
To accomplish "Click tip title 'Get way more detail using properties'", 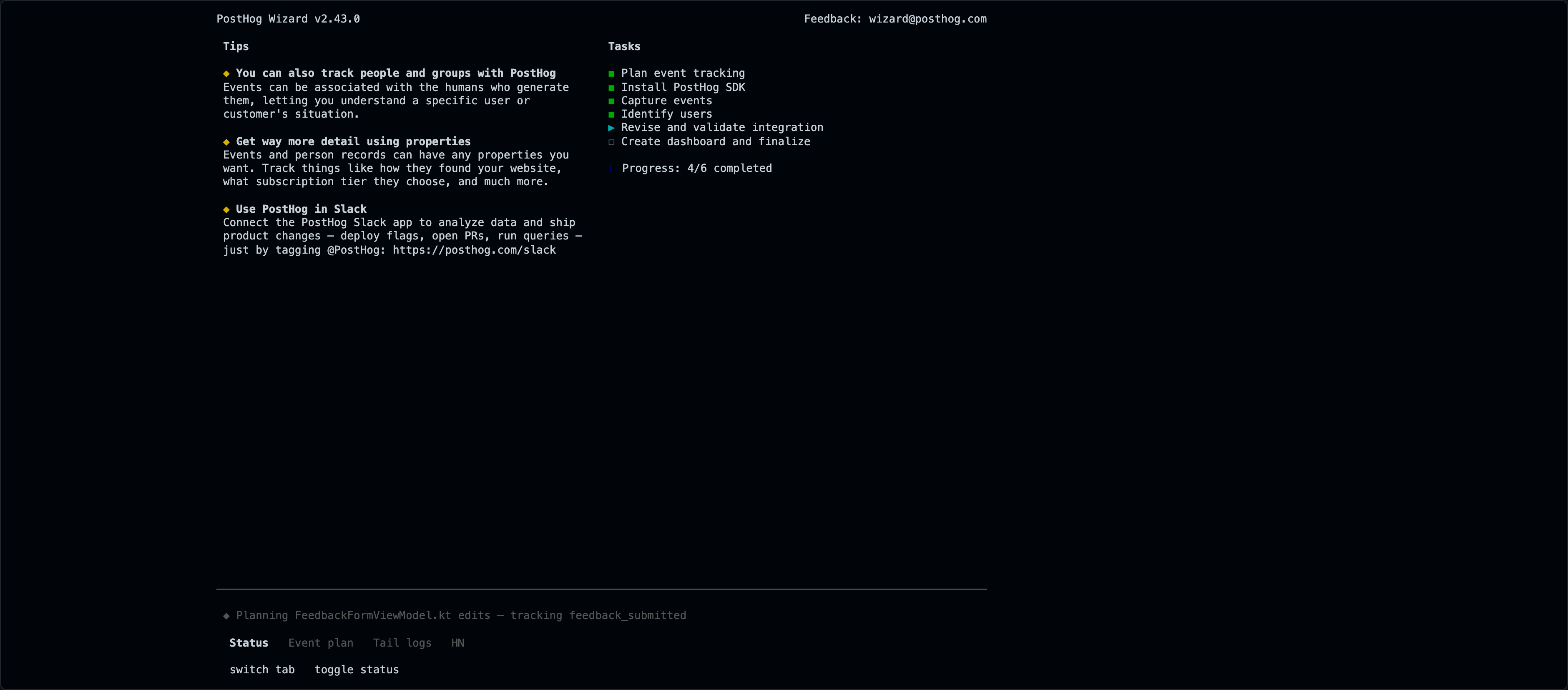I will pyautogui.click(x=353, y=141).
